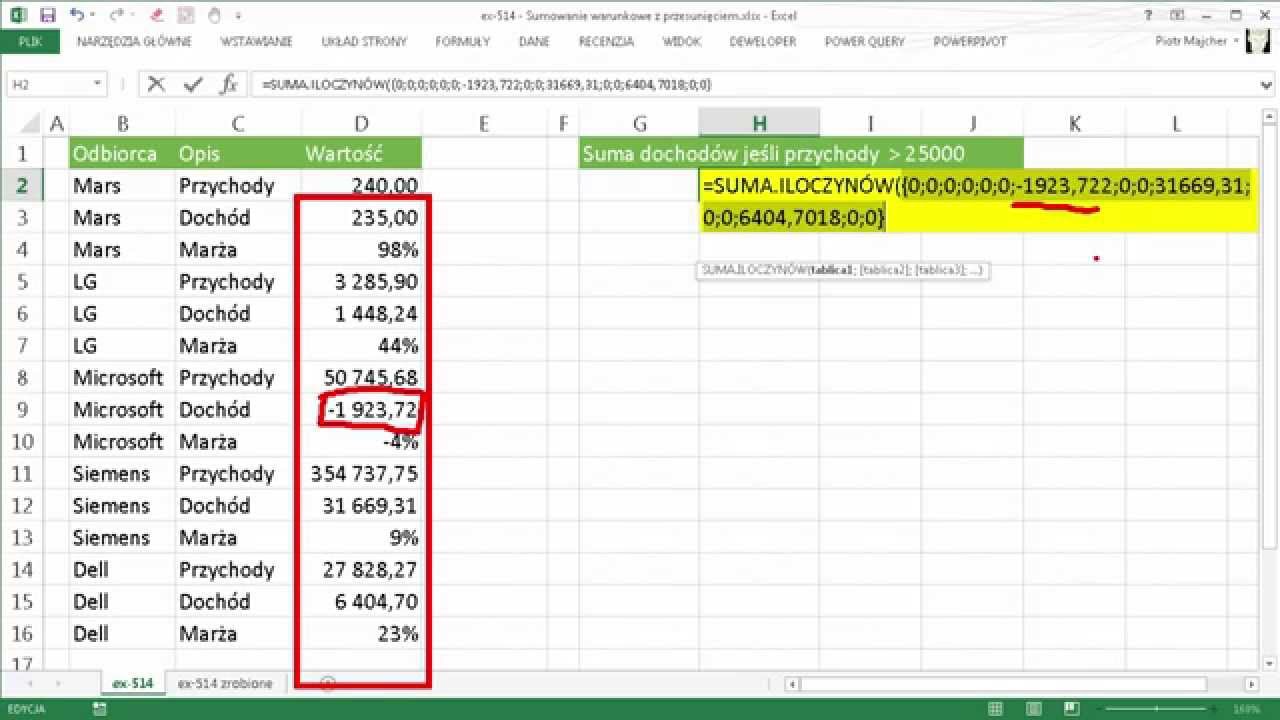Switch to NARZĘDZIA GŁÓWNE tab

[133, 41]
